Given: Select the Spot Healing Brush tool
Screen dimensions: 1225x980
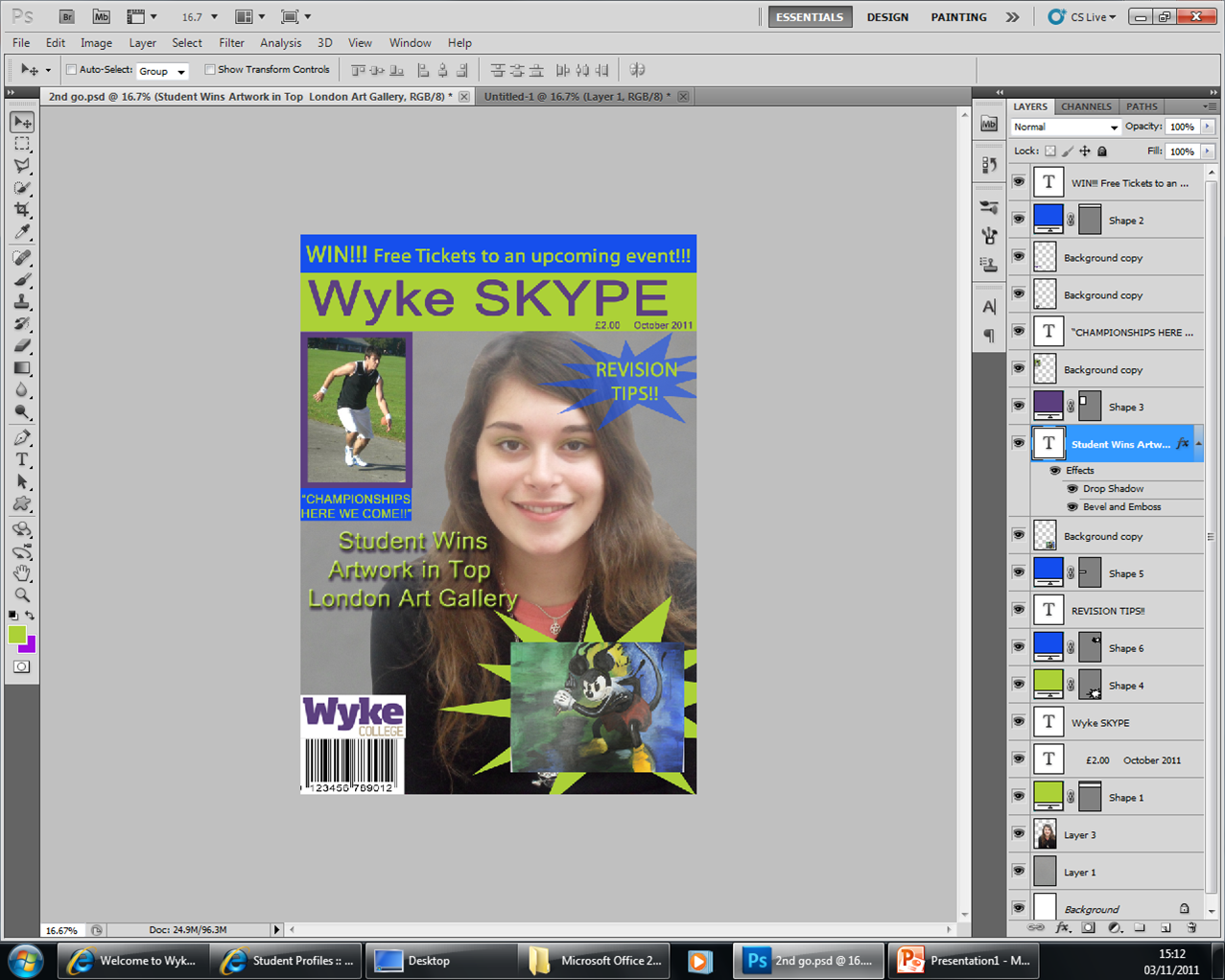Looking at the screenshot, I should point(22,258).
